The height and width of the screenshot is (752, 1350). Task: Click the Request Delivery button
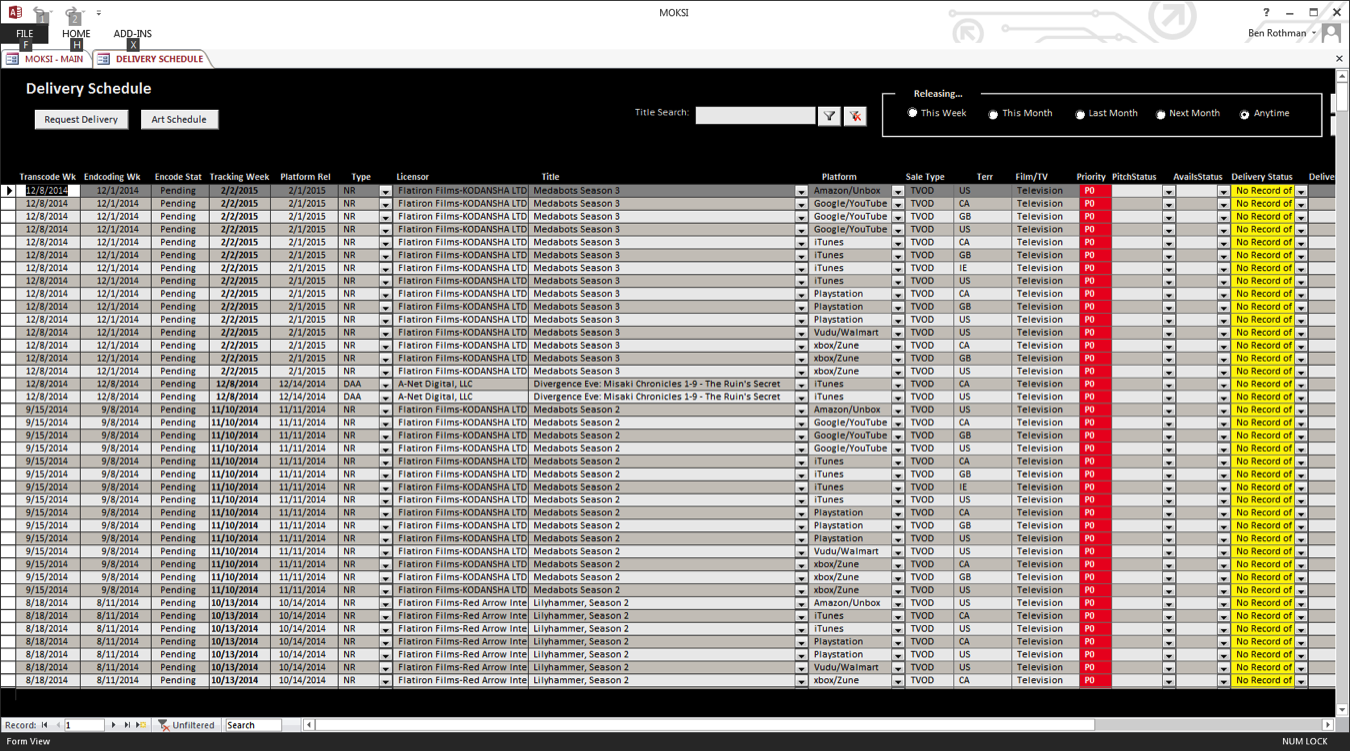click(x=81, y=119)
